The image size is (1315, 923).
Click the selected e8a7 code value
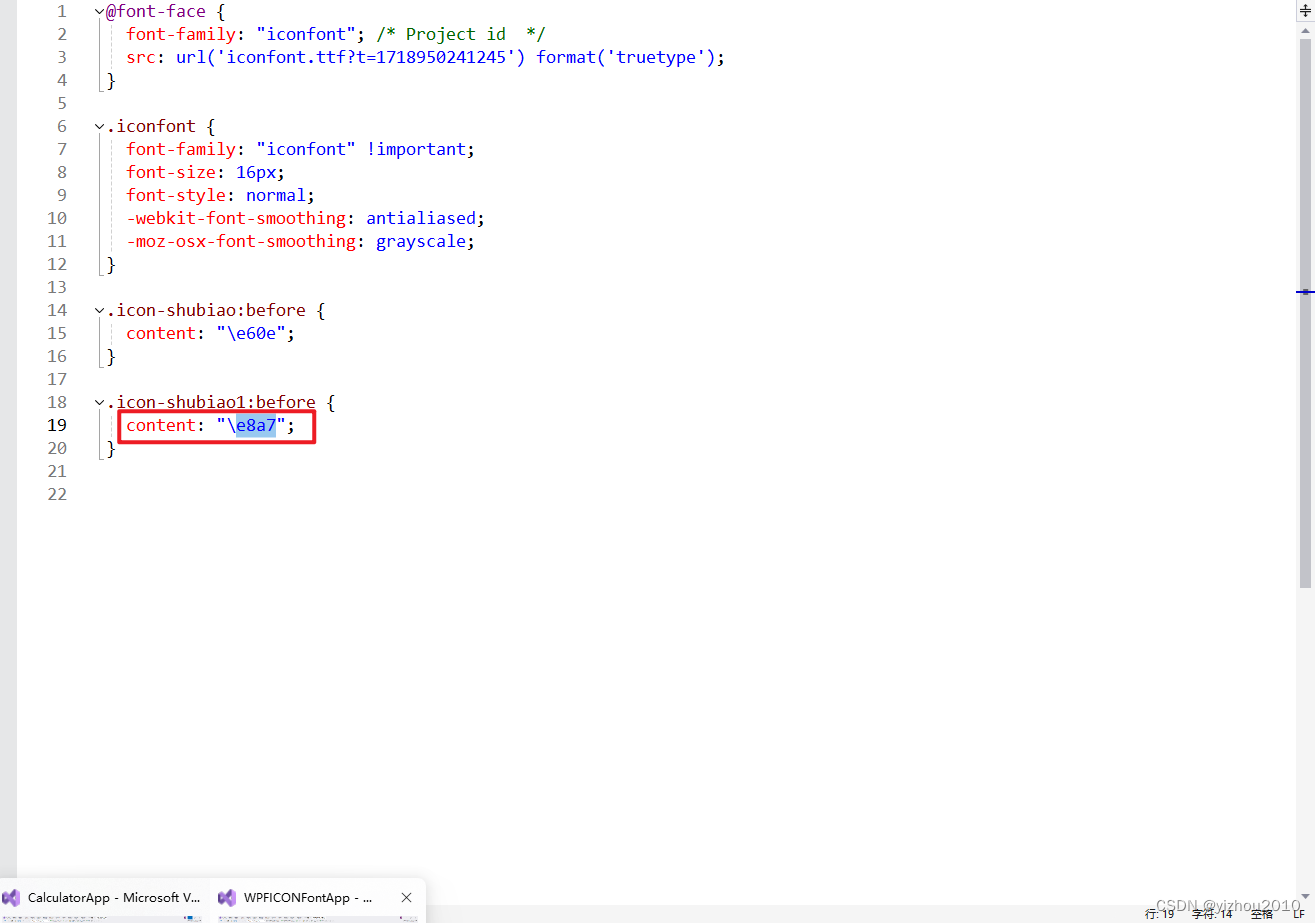coord(255,426)
